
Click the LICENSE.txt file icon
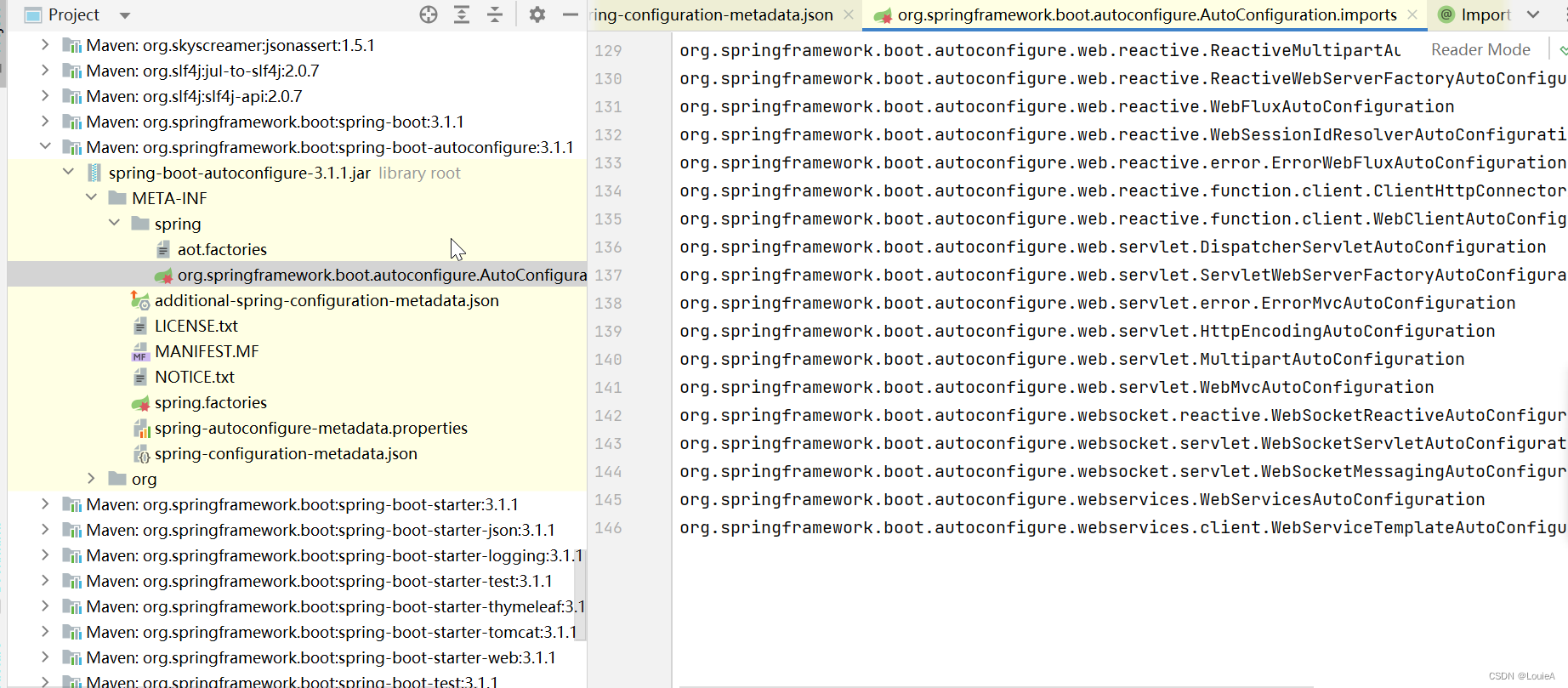pos(140,326)
